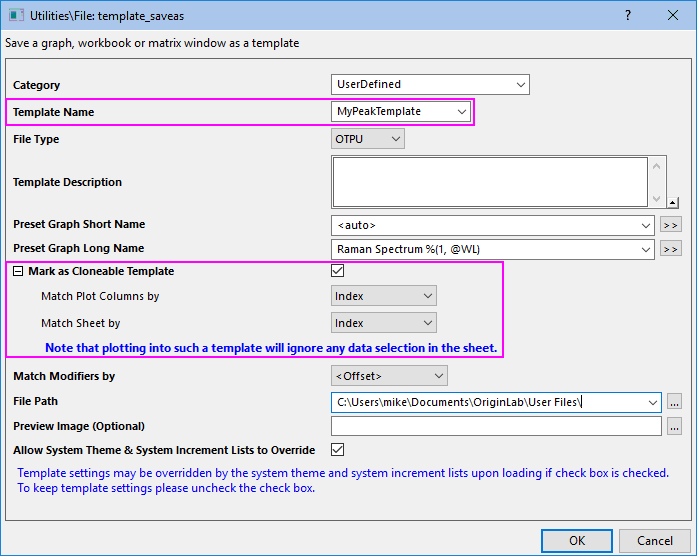Click the browse button next to File Path

675,403
